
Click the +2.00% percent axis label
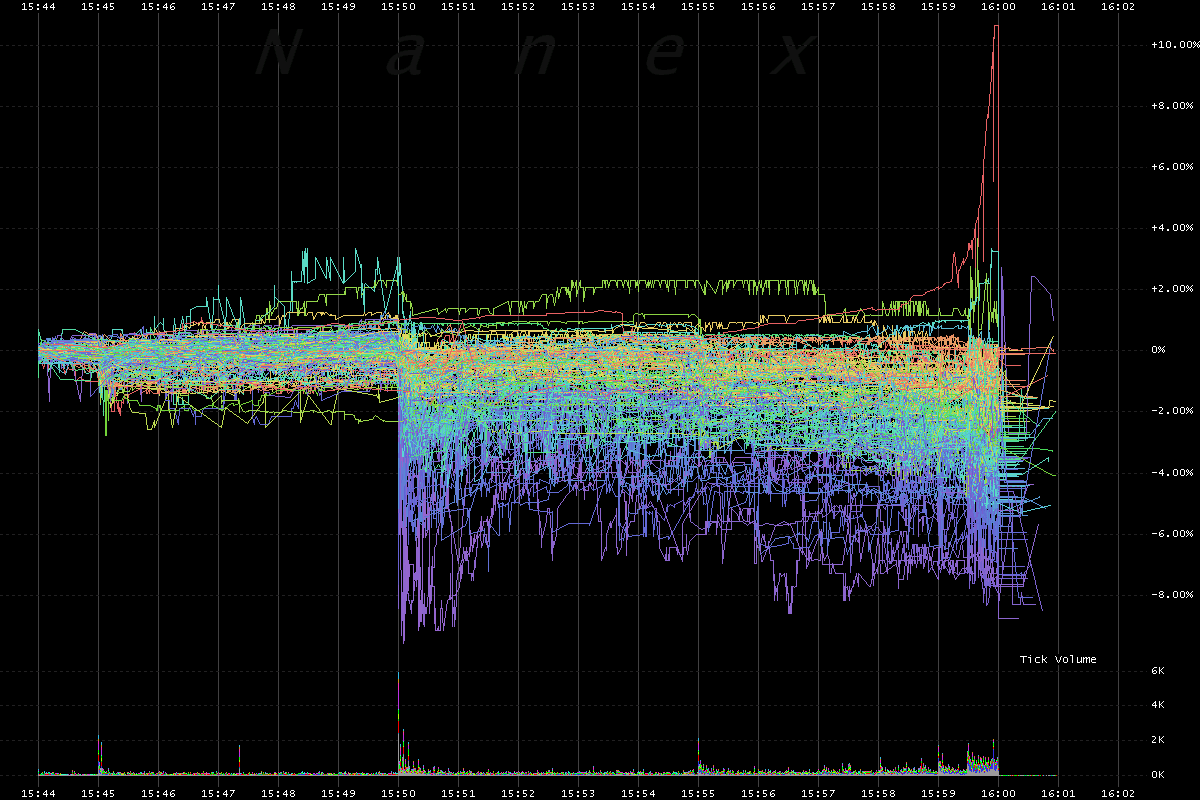[1172, 289]
